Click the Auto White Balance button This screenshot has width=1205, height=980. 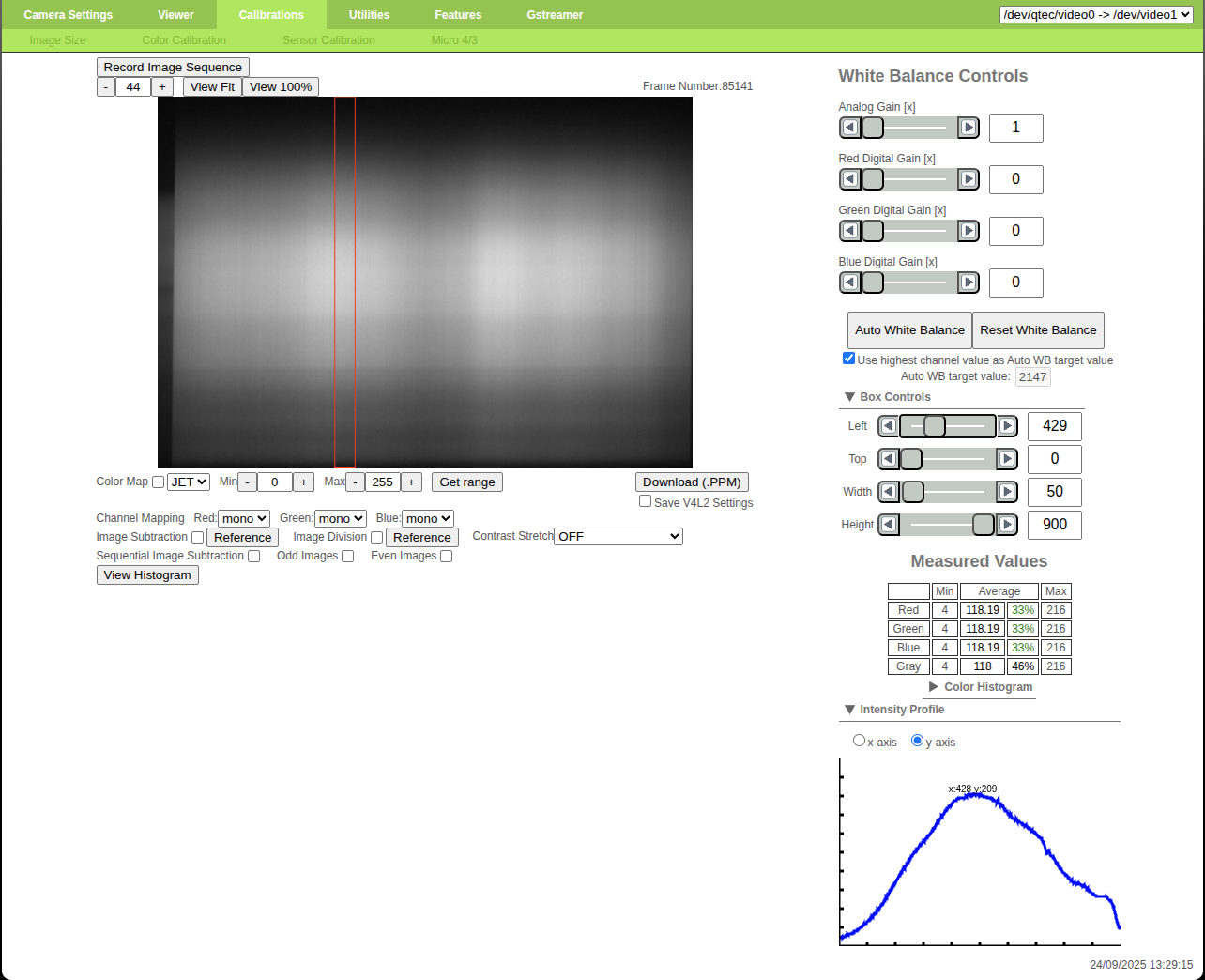coord(909,330)
